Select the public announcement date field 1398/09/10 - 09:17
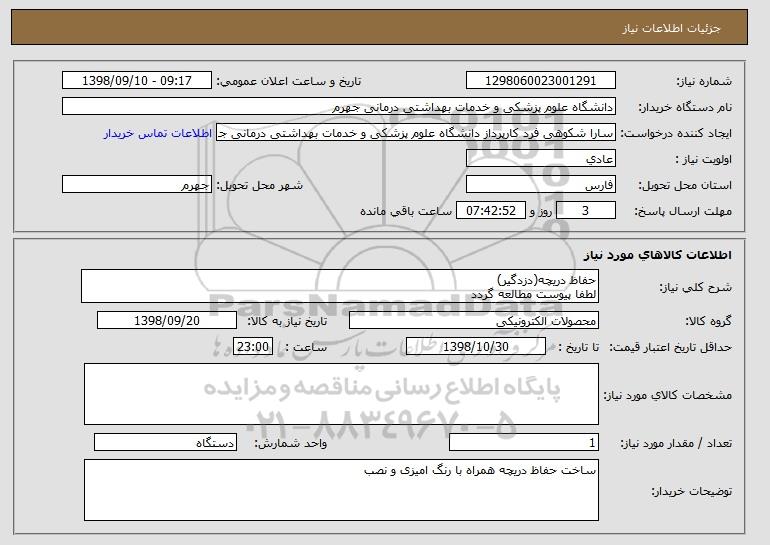Image resolution: width=770 pixels, height=545 pixels. point(137,81)
